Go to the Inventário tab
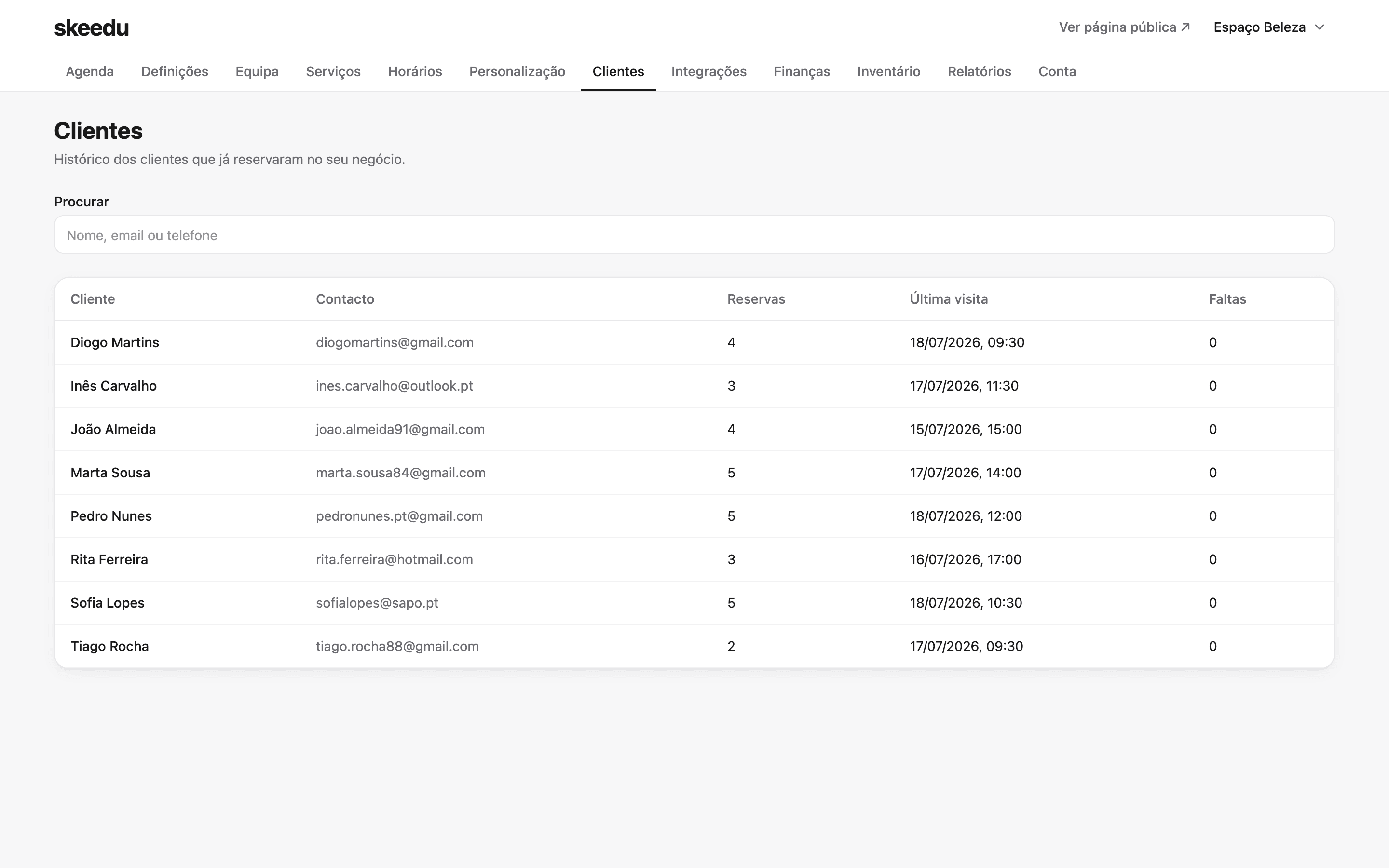 (x=888, y=71)
